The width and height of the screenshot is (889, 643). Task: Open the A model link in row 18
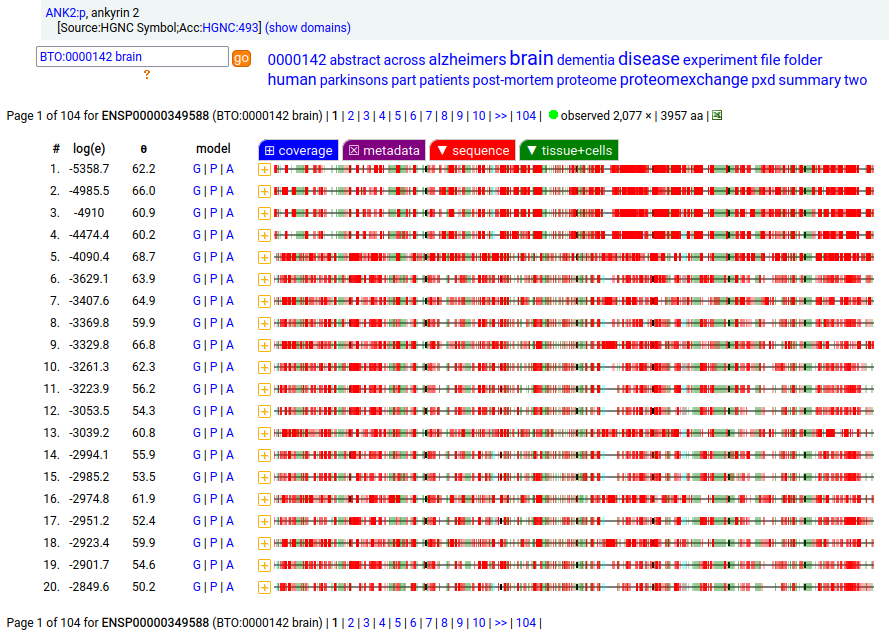click(230, 543)
